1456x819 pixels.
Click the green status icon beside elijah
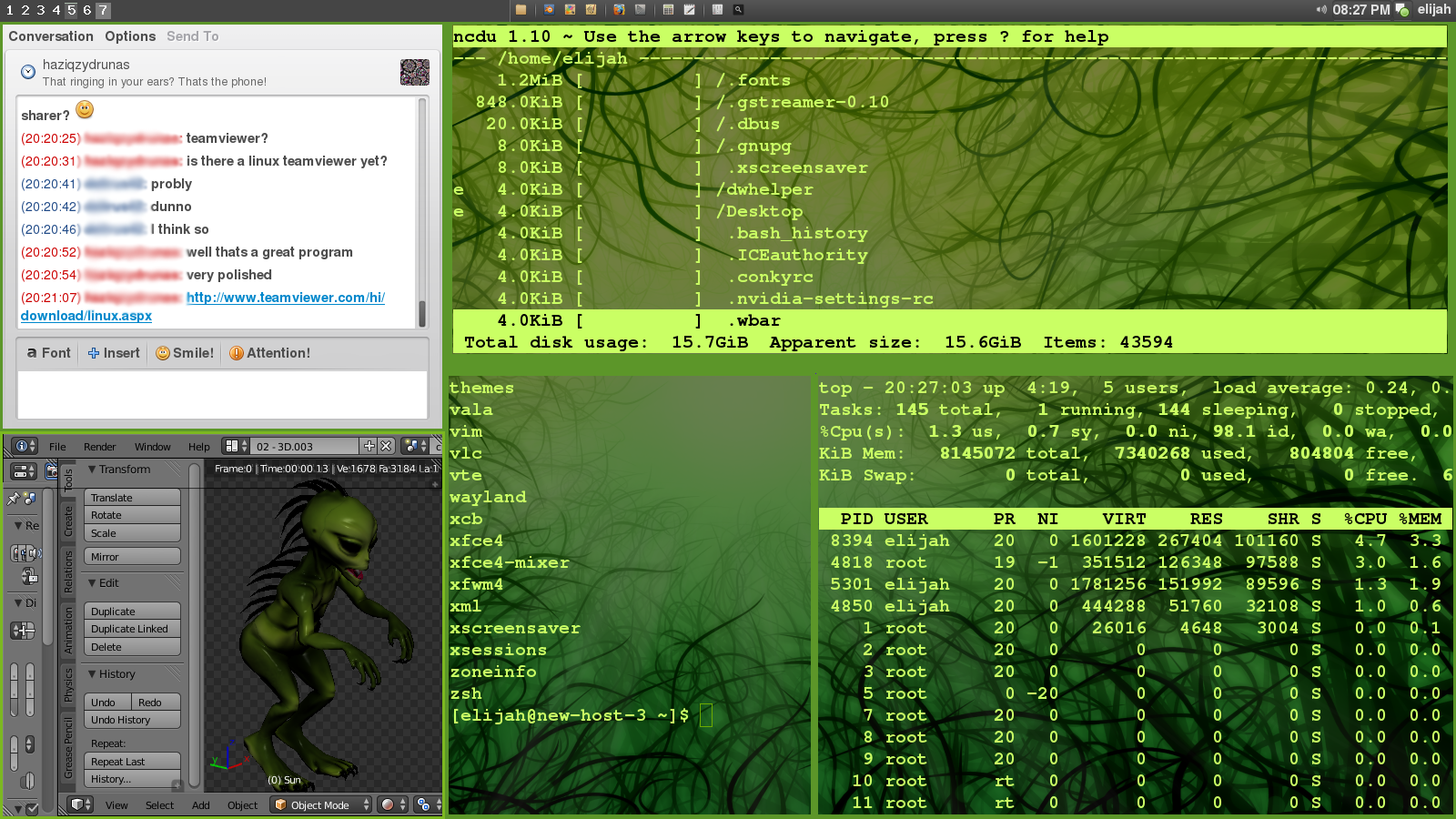tap(1402, 10)
